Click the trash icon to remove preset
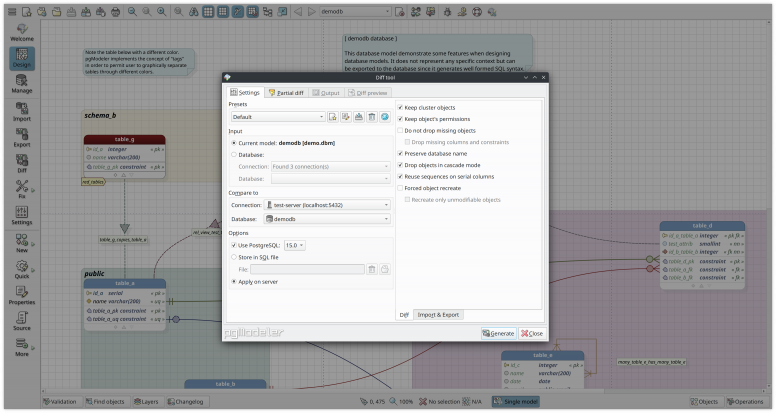The width and height of the screenshot is (776, 413). [372, 117]
